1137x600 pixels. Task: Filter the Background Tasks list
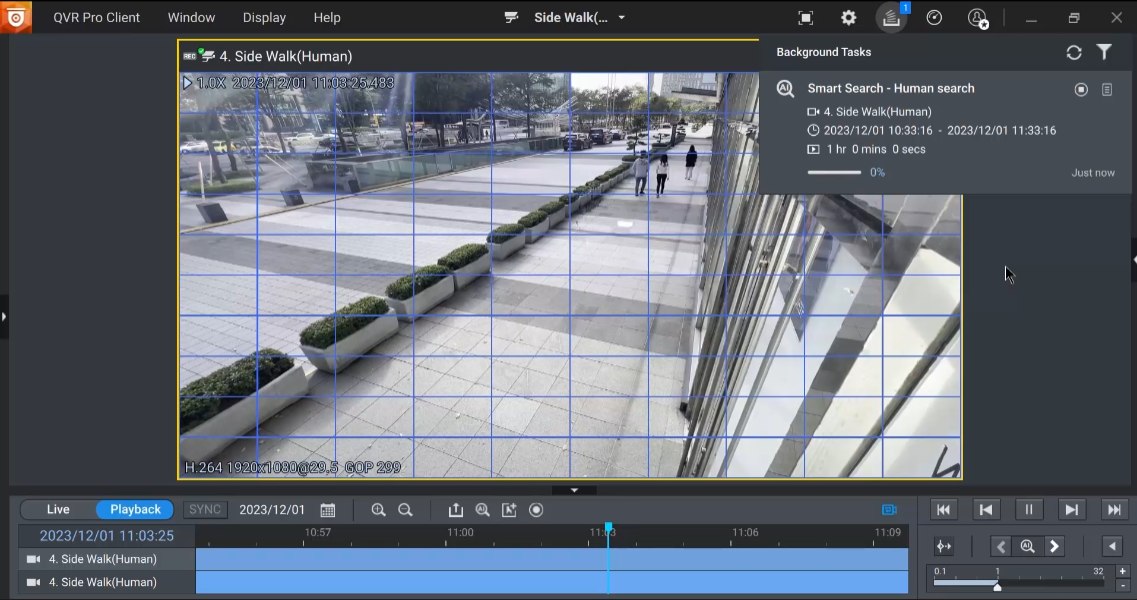[x=1104, y=53]
